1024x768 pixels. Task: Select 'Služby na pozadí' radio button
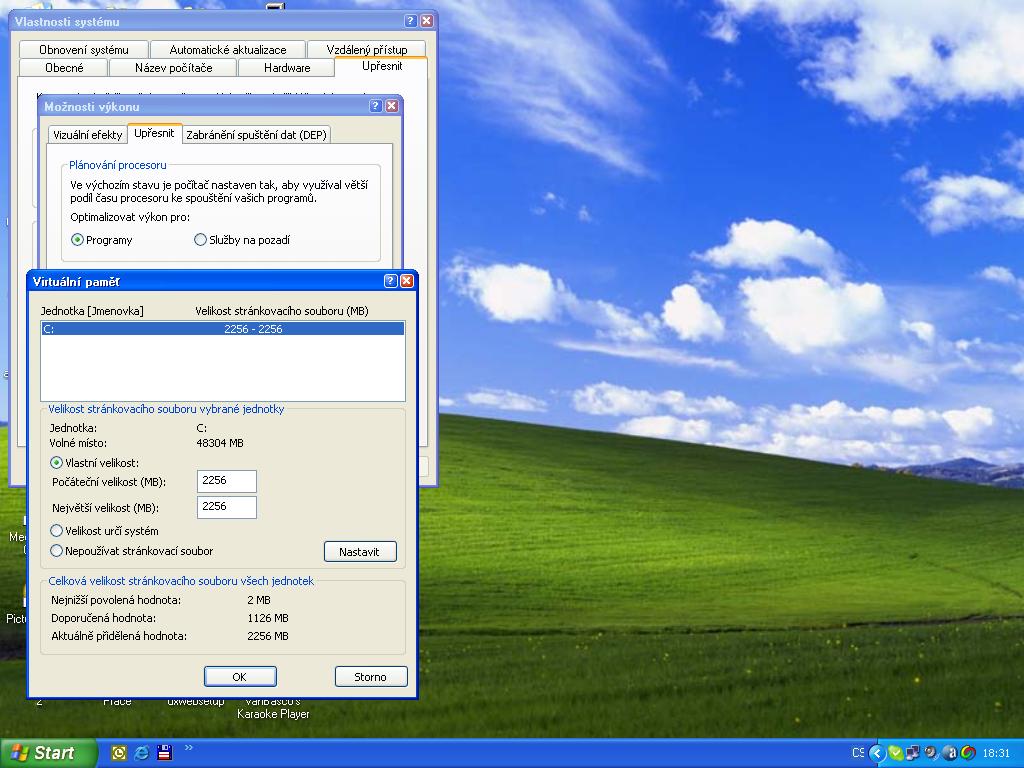(x=200, y=240)
